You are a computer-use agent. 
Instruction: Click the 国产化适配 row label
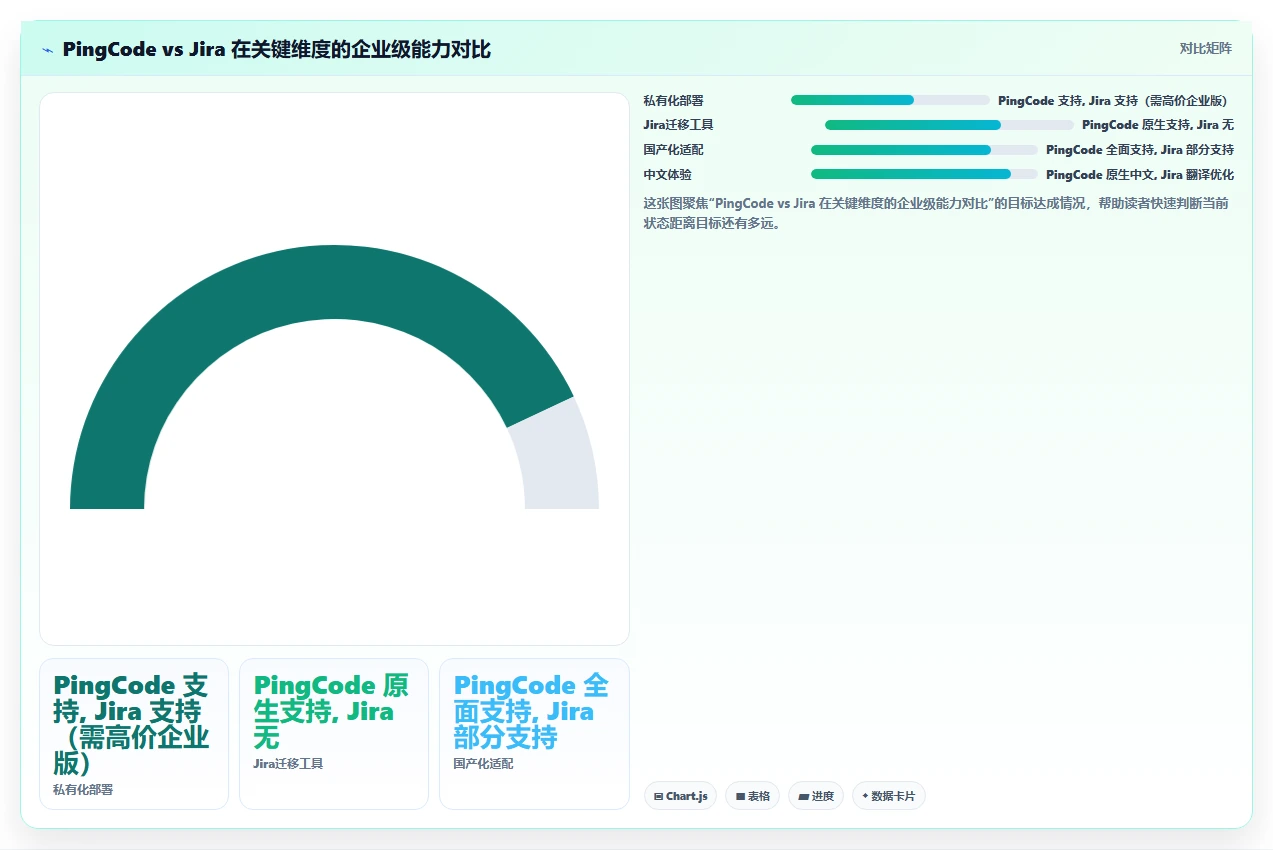tap(673, 150)
